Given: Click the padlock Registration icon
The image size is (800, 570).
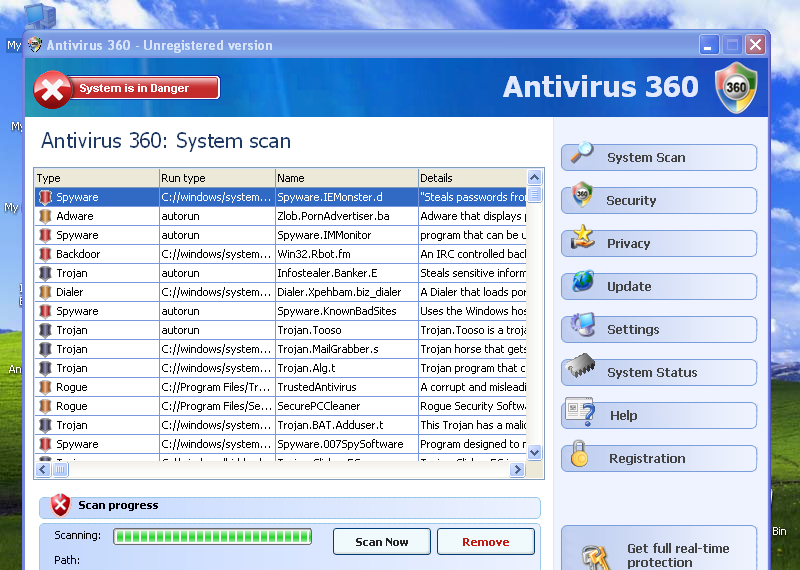Looking at the screenshot, I should point(579,454).
